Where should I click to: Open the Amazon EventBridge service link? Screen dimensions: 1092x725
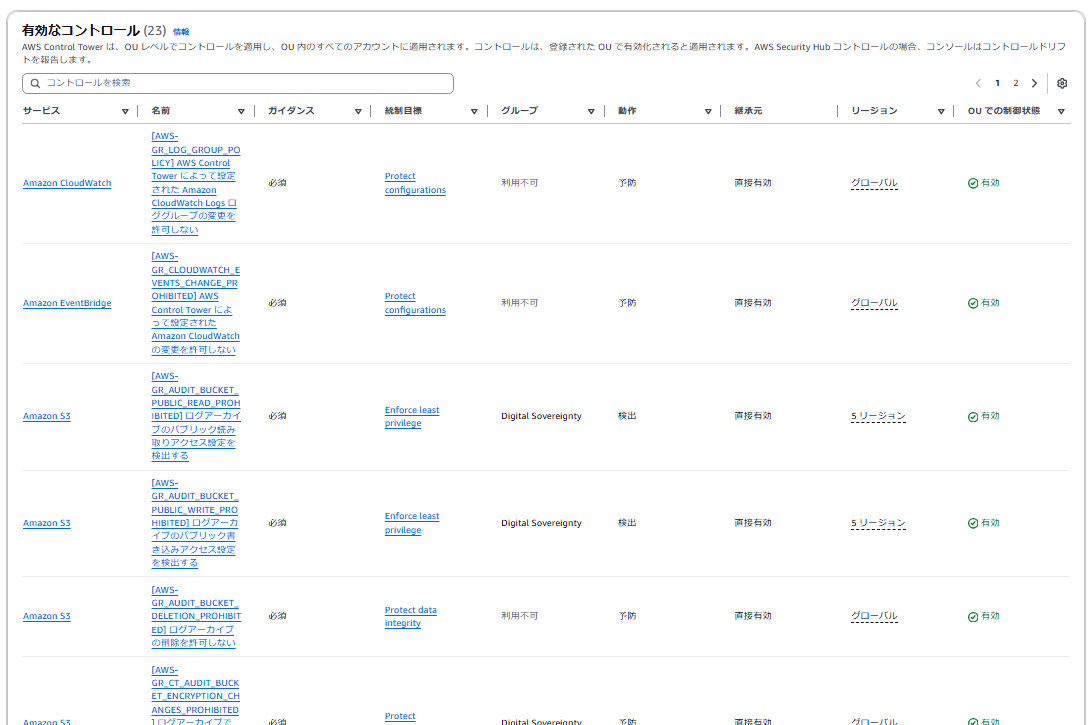point(67,303)
